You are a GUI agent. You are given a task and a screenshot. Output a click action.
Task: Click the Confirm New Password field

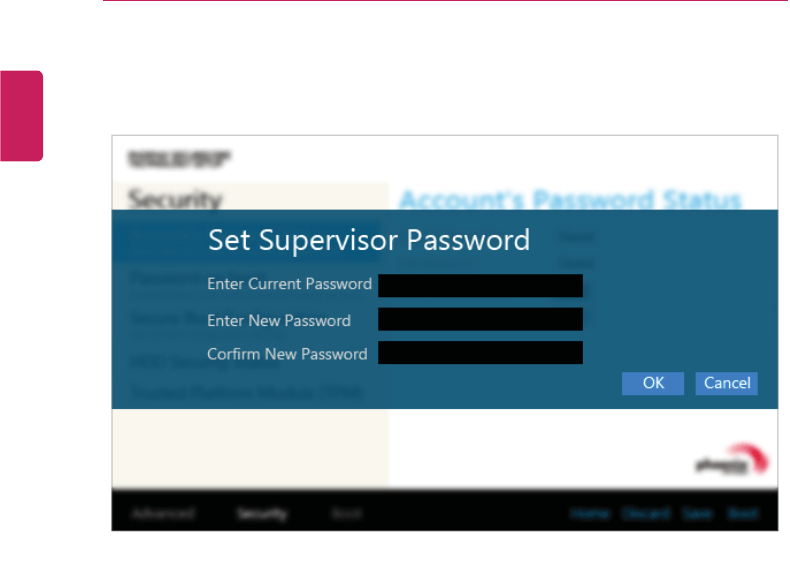pyautogui.click(x=480, y=353)
